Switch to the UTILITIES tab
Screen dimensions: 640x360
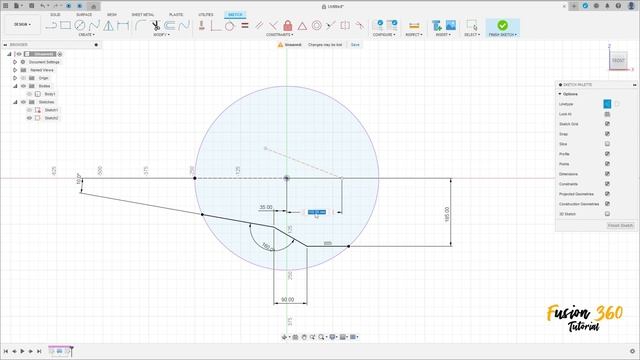coord(206,15)
